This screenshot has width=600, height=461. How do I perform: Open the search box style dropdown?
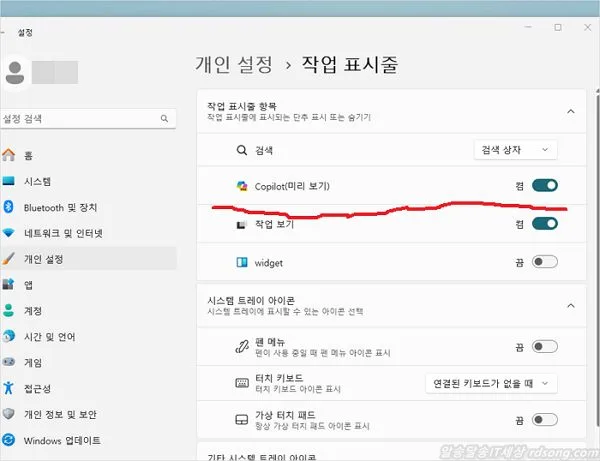[515, 149]
